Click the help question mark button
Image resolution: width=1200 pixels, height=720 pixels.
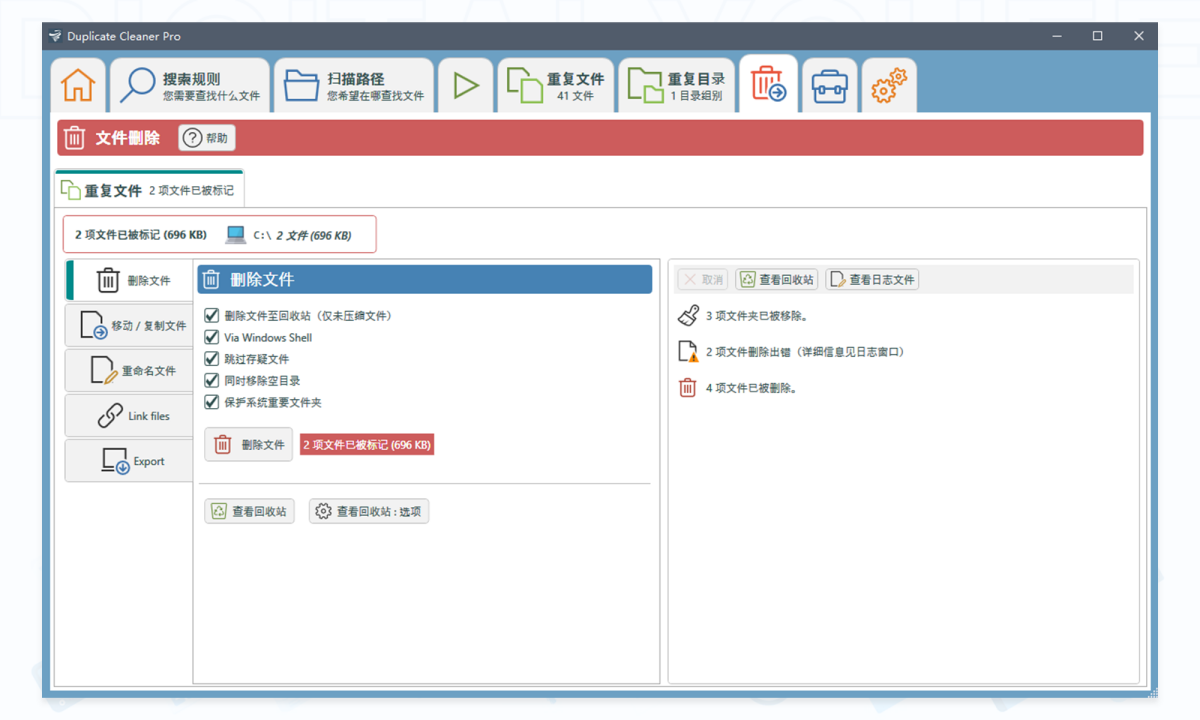click(x=207, y=138)
